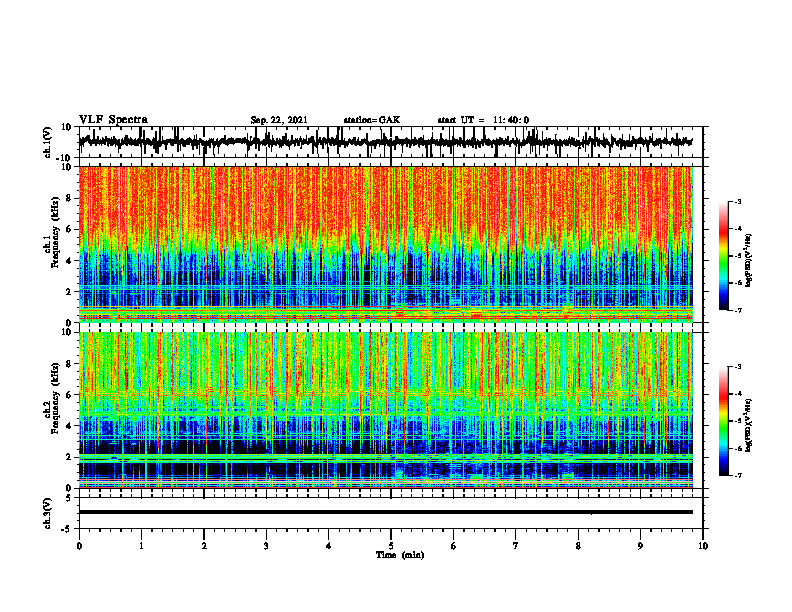Click the '4' tick on ch.1 frequency axis

coord(69,261)
